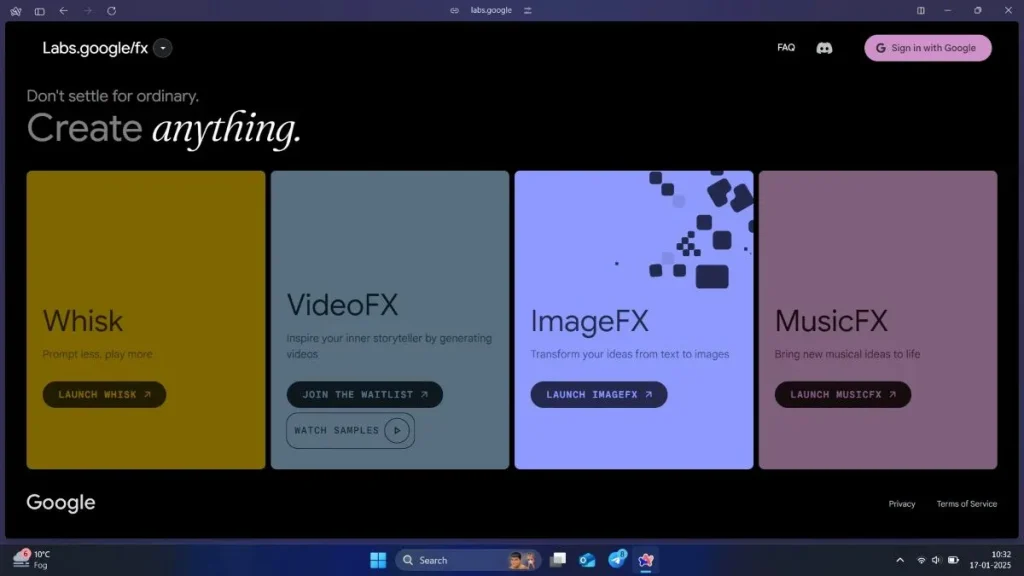Open volume control tray icon
The height and width of the screenshot is (576, 1024).
point(936,560)
